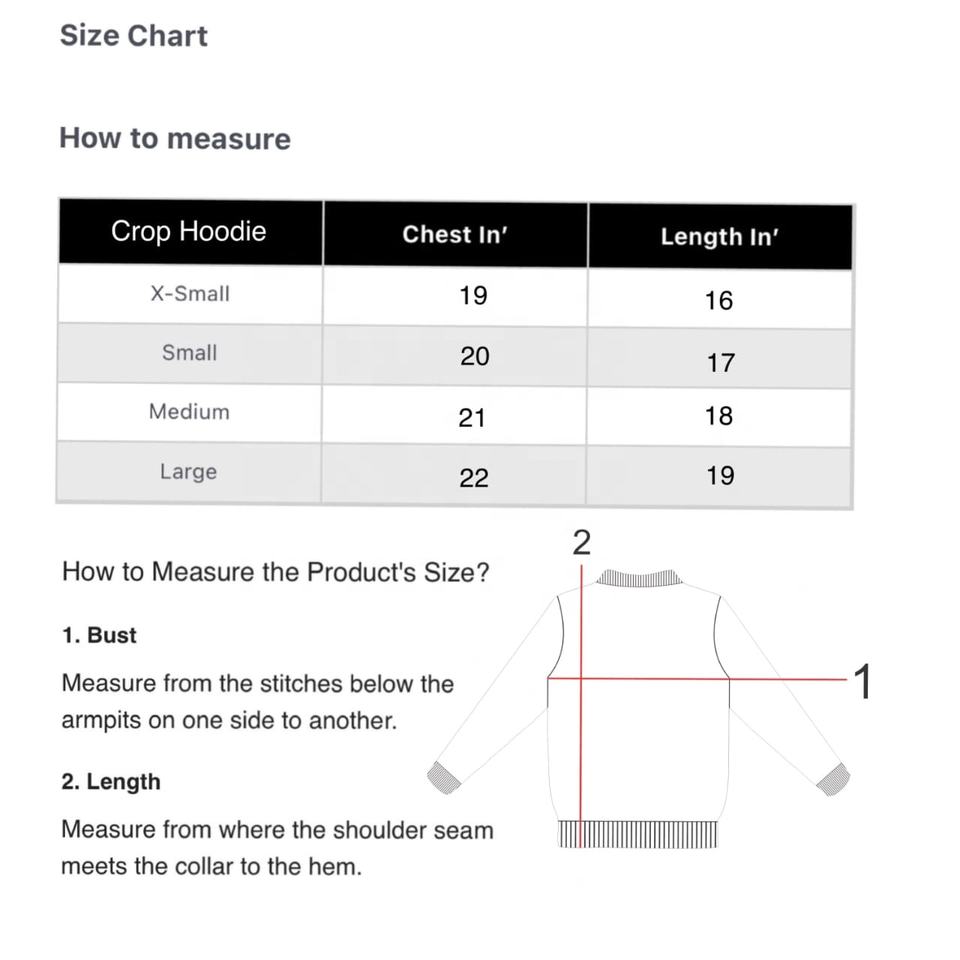Screen dimensions: 960x960
Task: Click the number 1 bust marker
Action: point(863,682)
